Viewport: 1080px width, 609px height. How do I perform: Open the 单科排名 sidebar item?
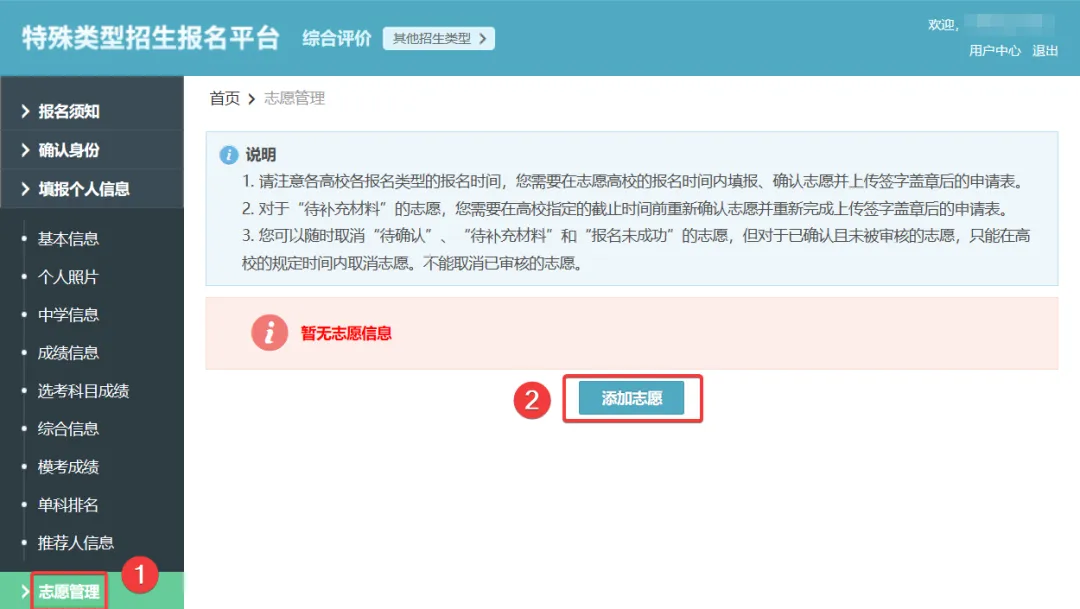click(x=68, y=505)
